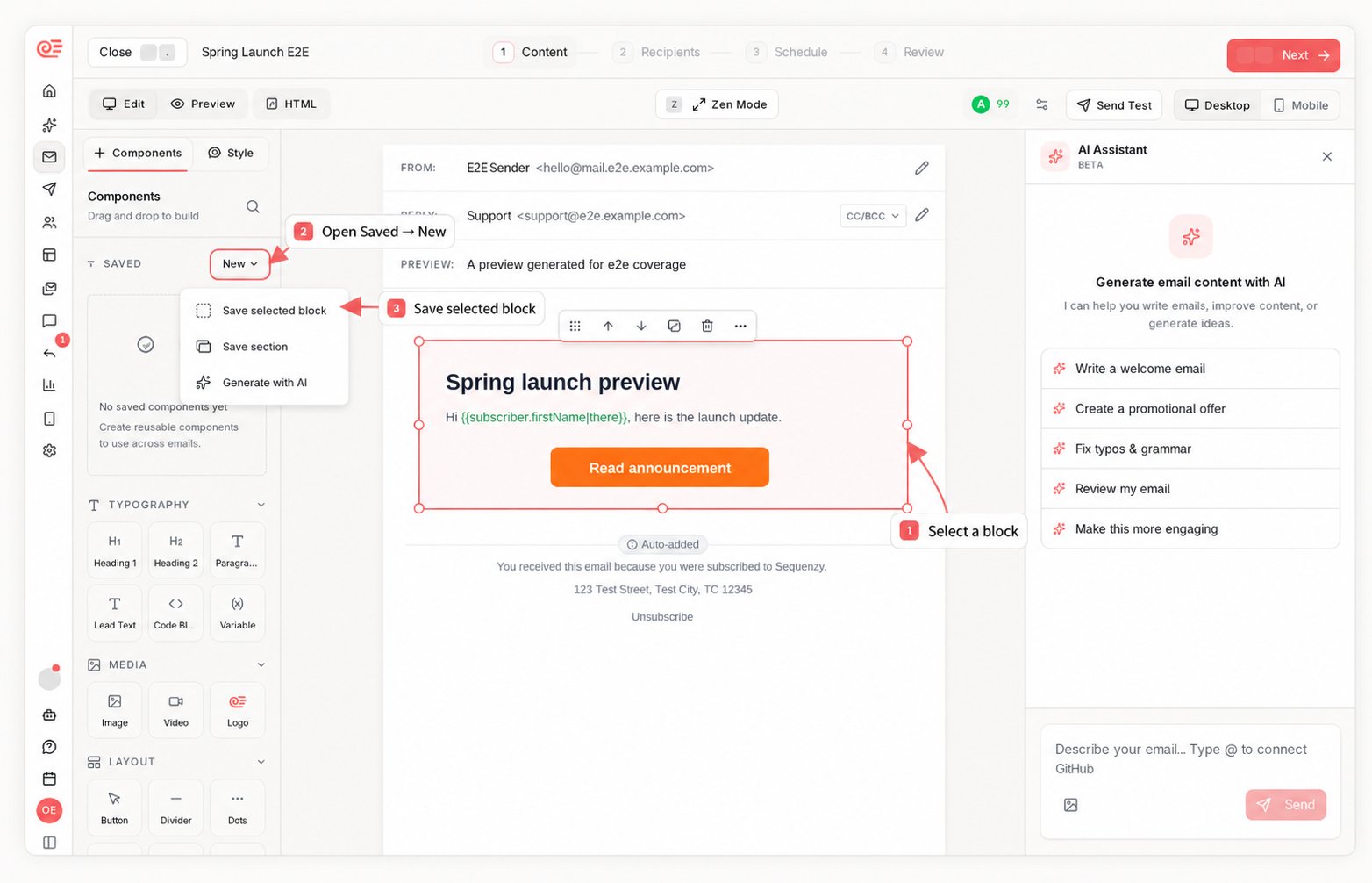Image resolution: width=1372 pixels, height=883 pixels.
Task: Edit the From sender pencil icon
Action: (x=921, y=168)
